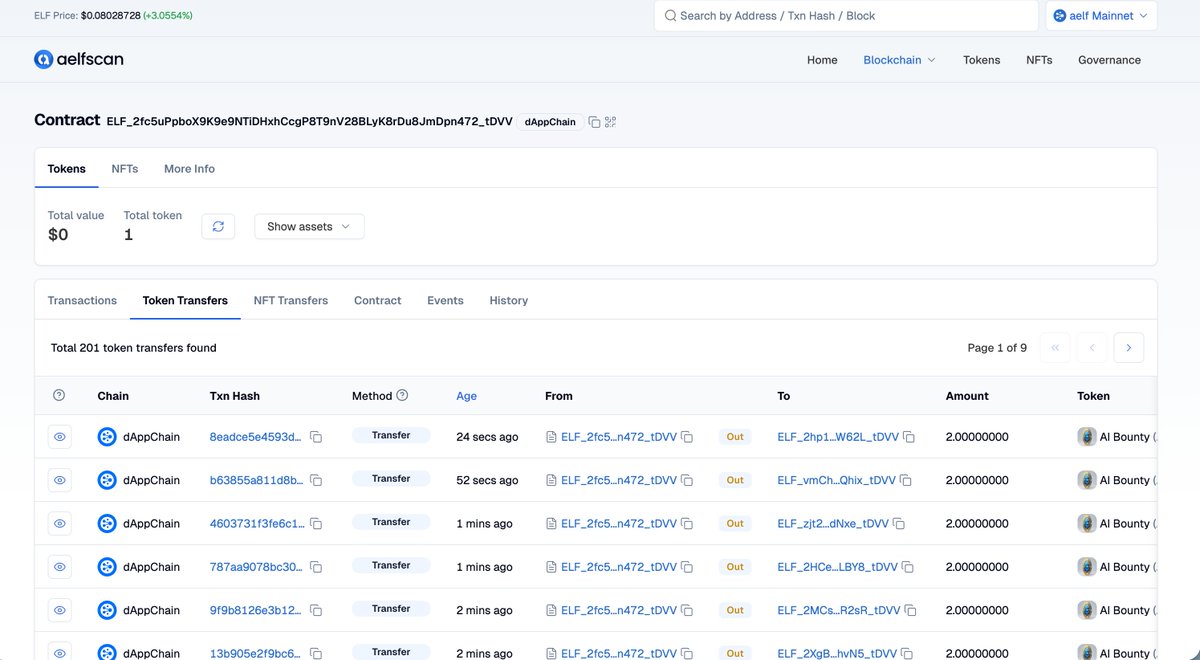Click dAppChain icon in first row
The height and width of the screenshot is (660, 1200).
pyautogui.click(x=107, y=437)
